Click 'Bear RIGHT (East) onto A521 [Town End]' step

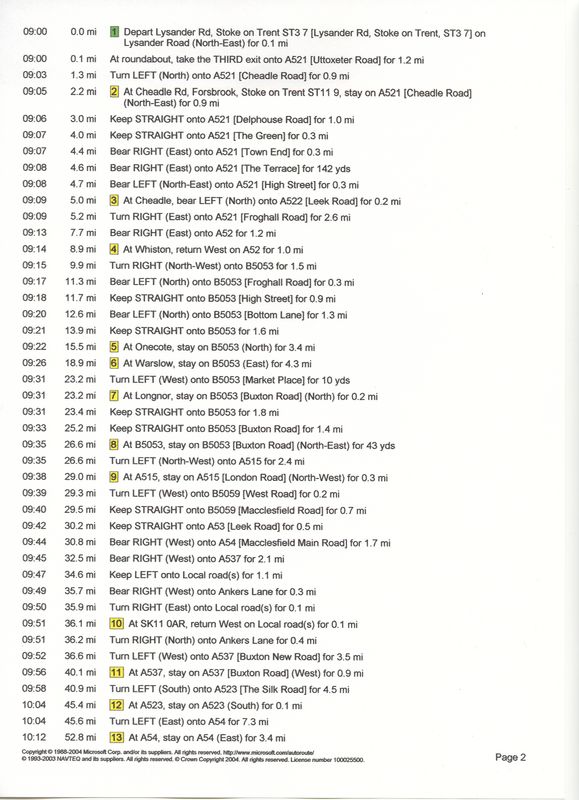221,152
